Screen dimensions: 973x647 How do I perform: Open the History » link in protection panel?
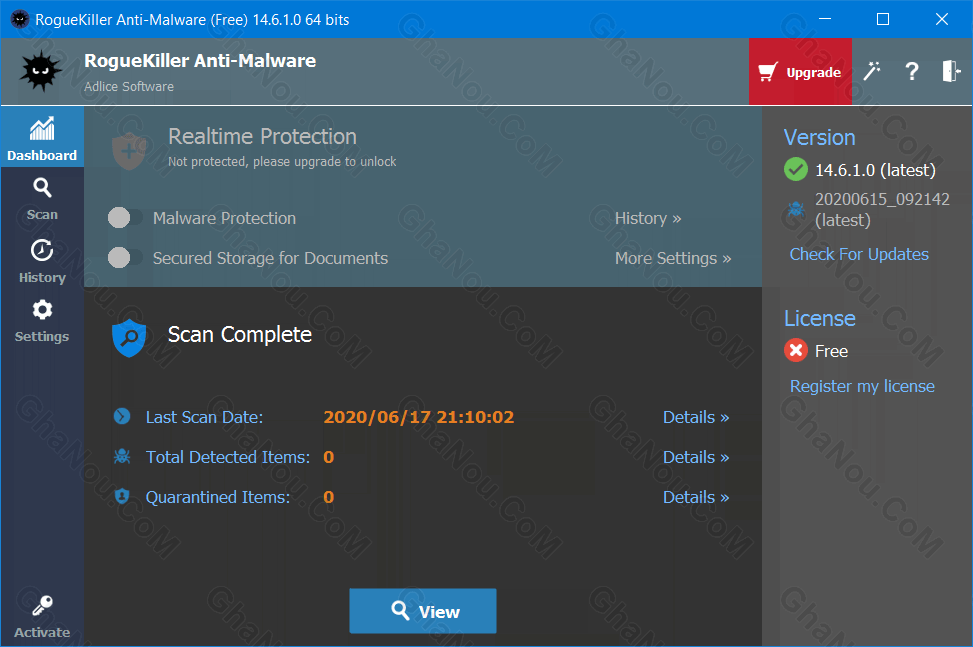coord(648,218)
